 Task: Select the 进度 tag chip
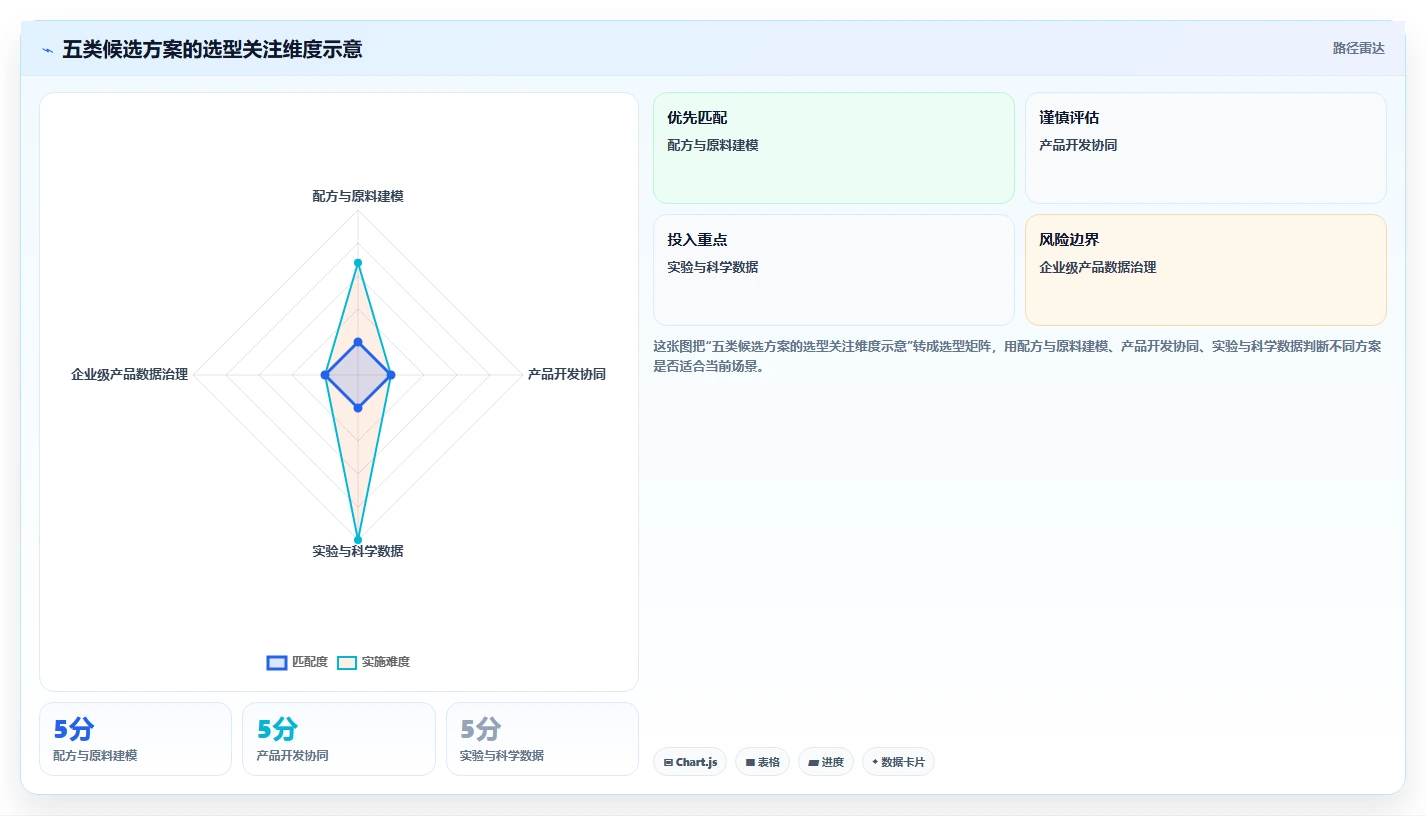[x=826, y=762]
